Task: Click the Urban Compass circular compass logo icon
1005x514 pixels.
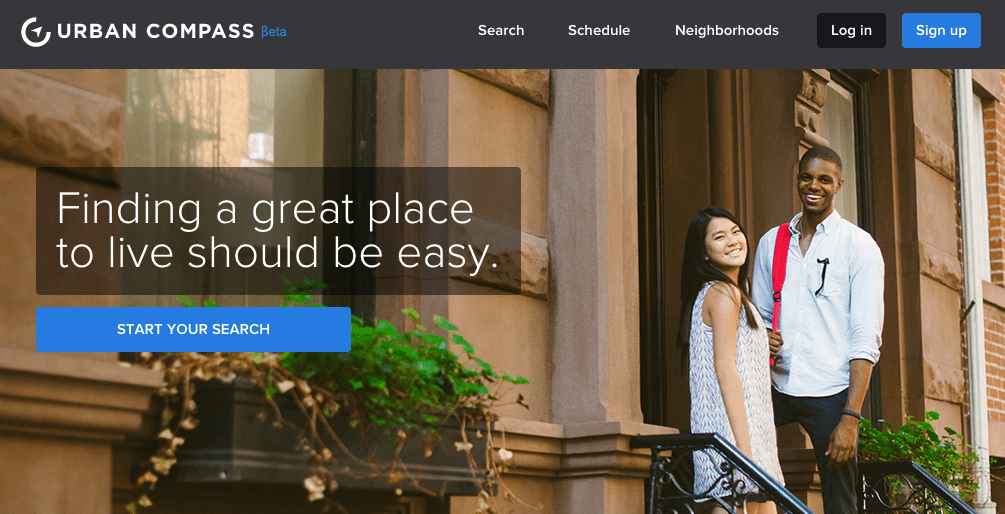Action: [36, 31]
